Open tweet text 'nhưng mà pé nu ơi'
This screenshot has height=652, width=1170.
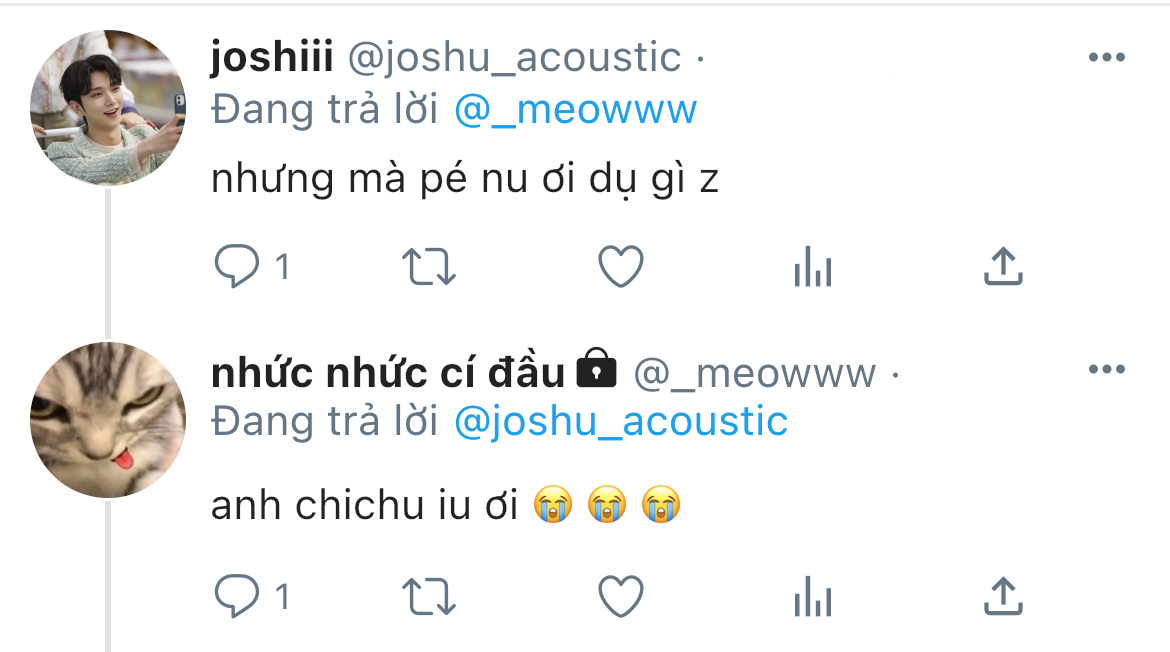393,179
